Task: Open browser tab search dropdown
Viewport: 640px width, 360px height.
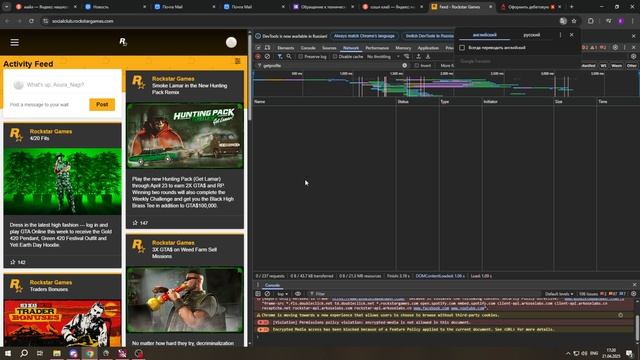Action: click(7, 7)
